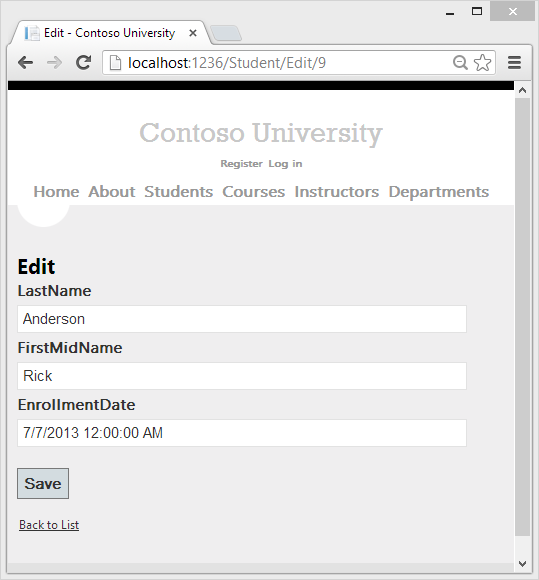Screen dimensions: 539x580
Task: Open the Students menu item
Action: click(179, 192)
